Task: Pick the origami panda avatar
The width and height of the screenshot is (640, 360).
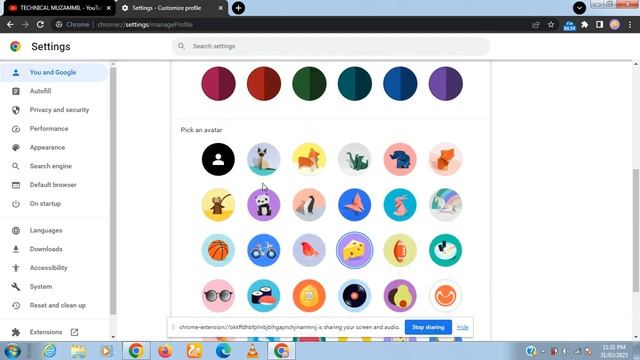Action: pyautogui.click(x=264, y=204)
